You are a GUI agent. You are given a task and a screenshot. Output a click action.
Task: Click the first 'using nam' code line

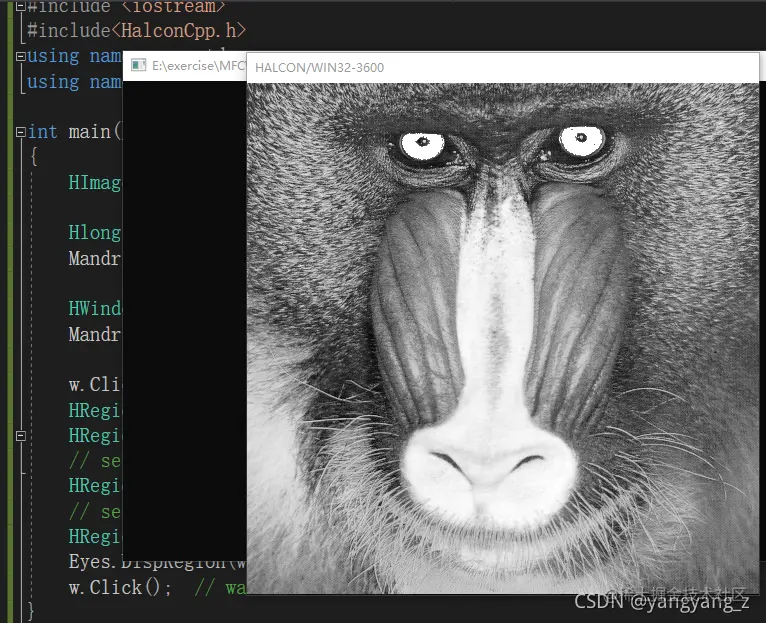74,57
